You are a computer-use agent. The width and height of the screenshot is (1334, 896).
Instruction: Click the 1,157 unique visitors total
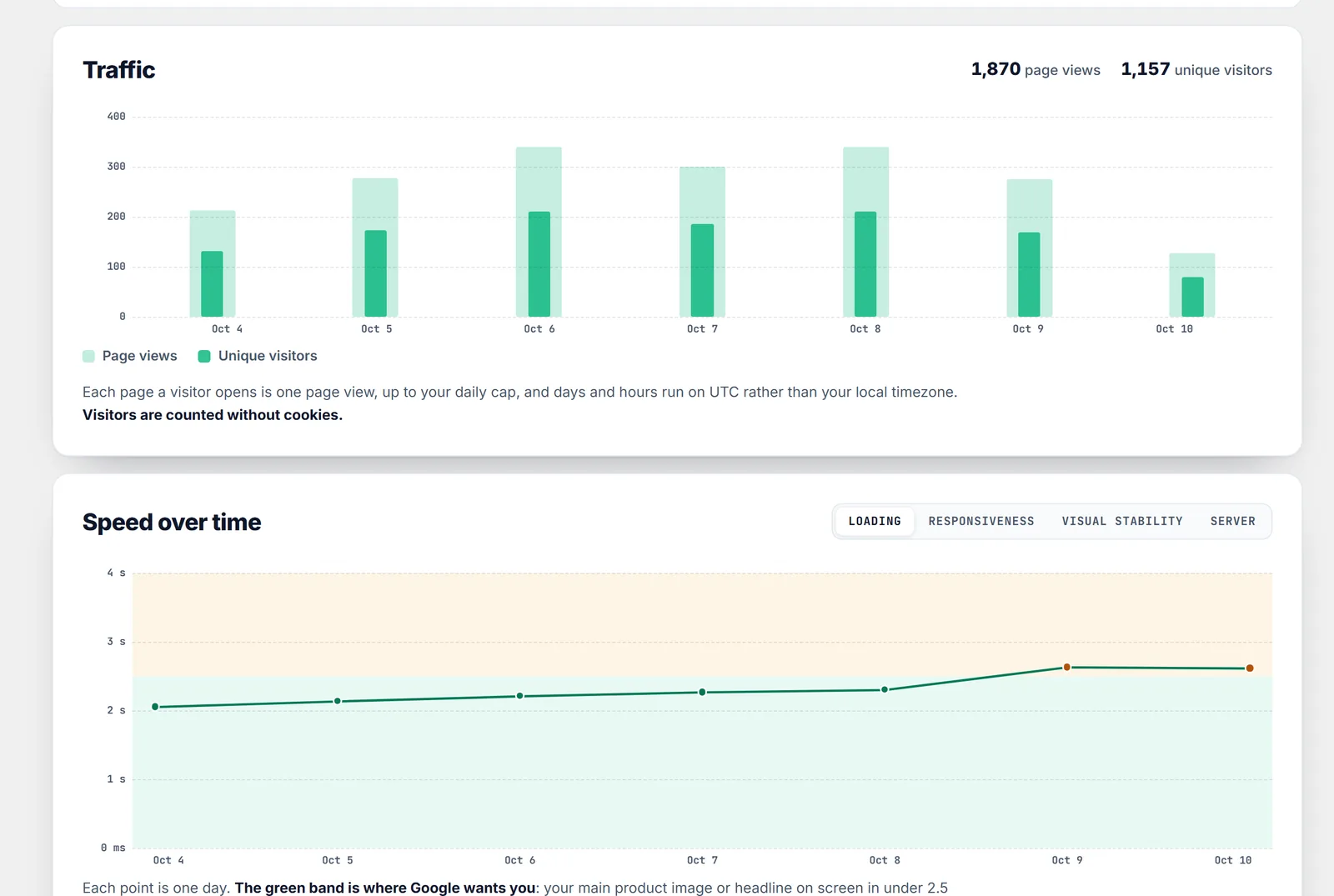[1196, 70]
